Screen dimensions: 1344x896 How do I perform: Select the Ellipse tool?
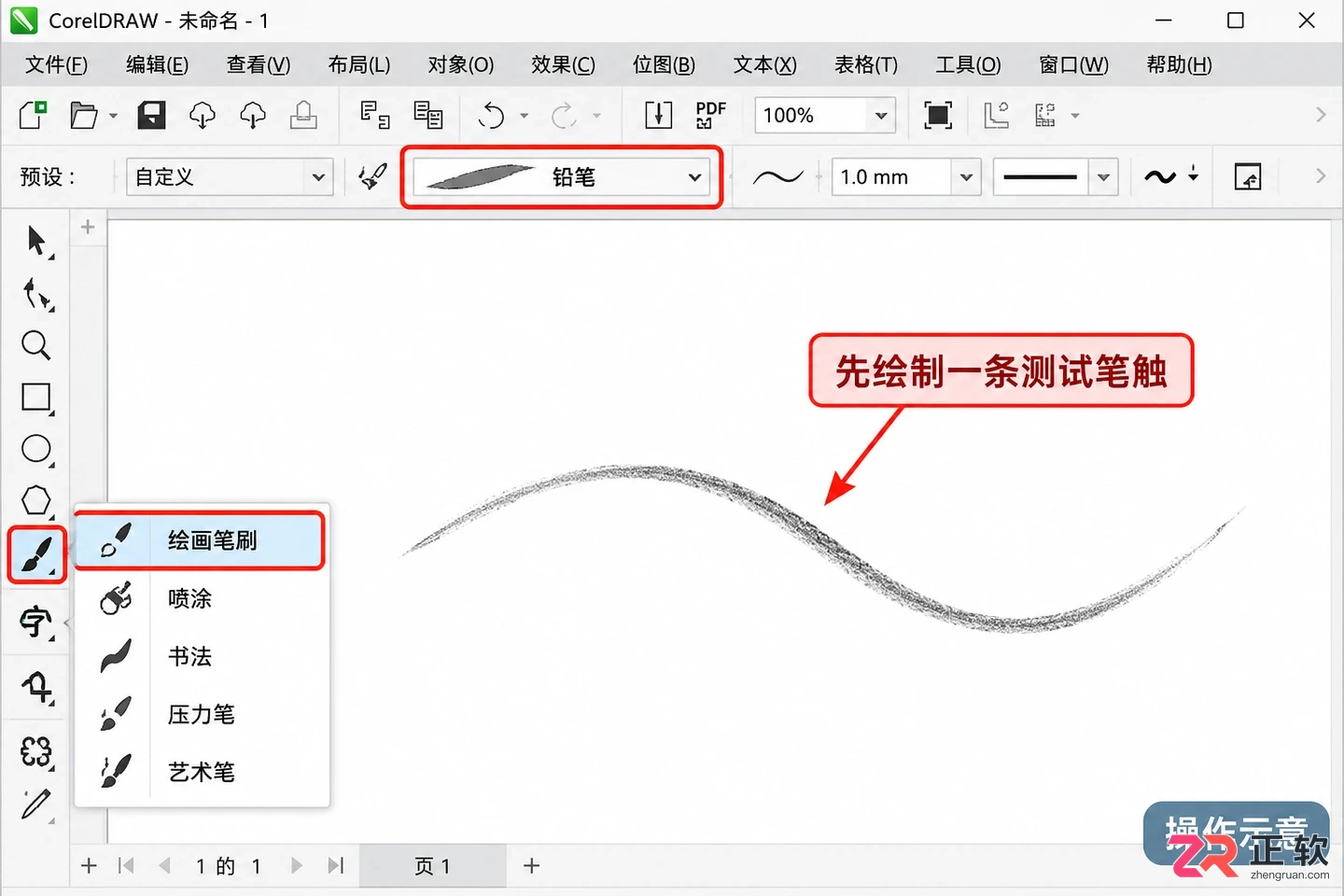tap(36, 449)
